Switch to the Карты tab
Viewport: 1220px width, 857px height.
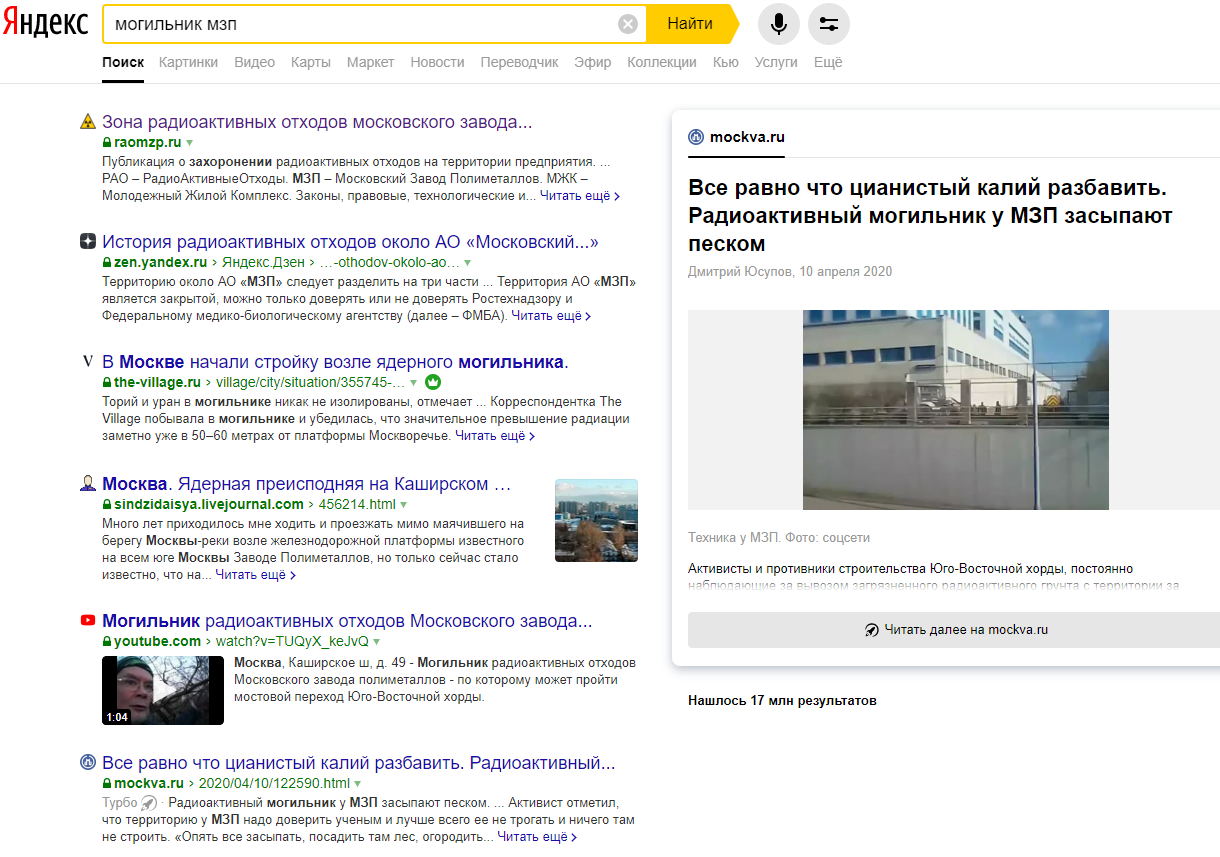[311, 62]
